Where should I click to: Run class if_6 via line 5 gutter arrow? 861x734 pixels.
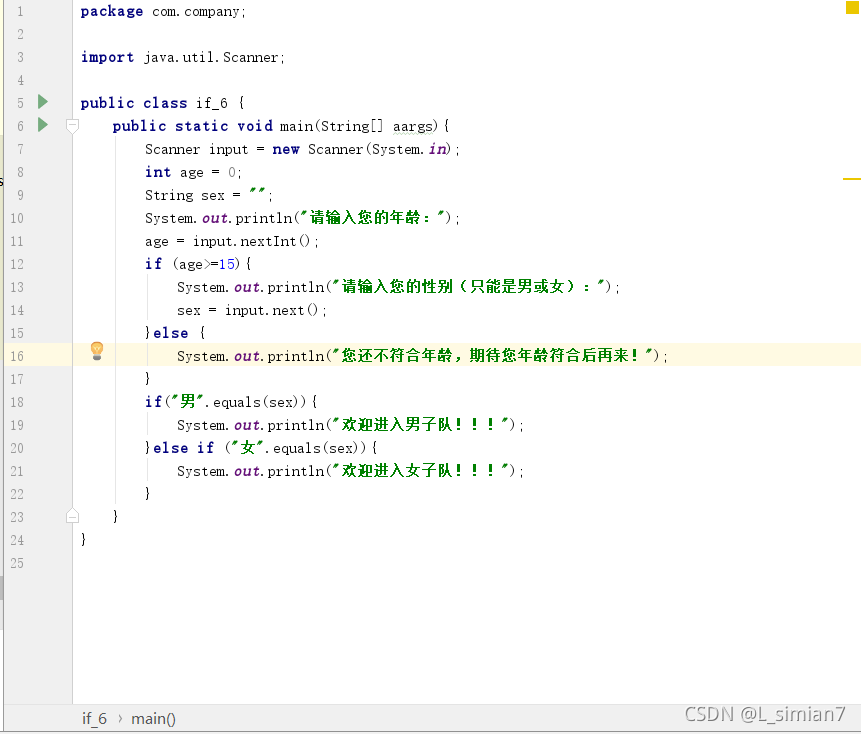pyautogui.click(x=43, y=102)
